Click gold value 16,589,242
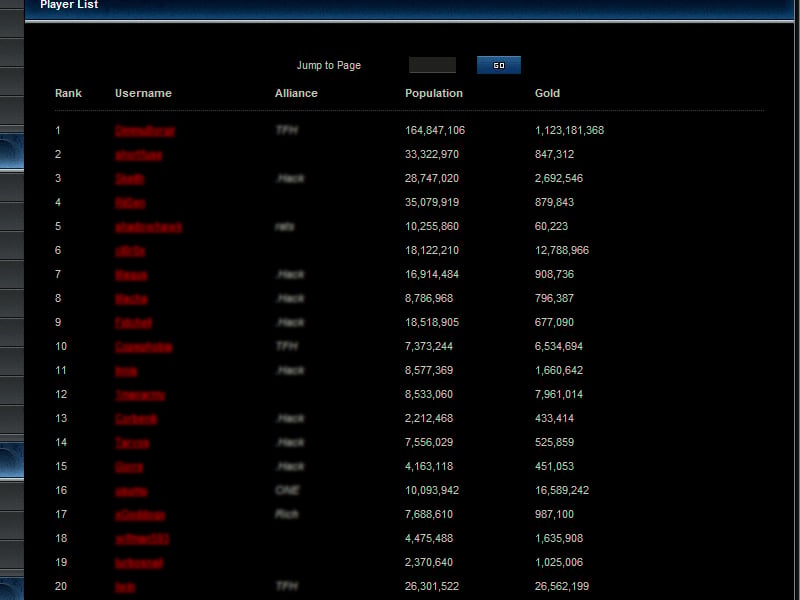Screen dimensions: 800x600 tap(562, 490)
